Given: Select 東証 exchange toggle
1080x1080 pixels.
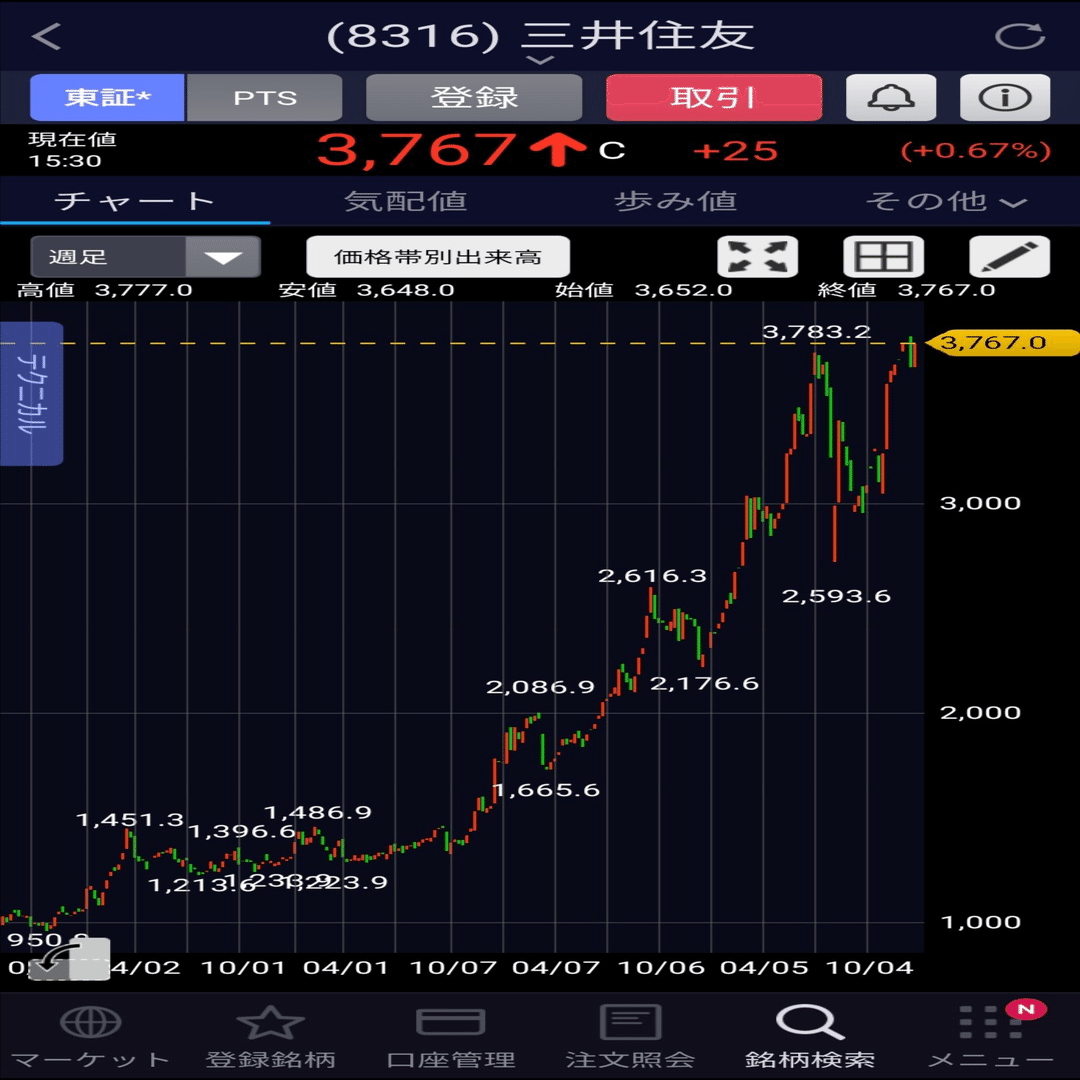Looking at the screenshot, I should (107, 97).
